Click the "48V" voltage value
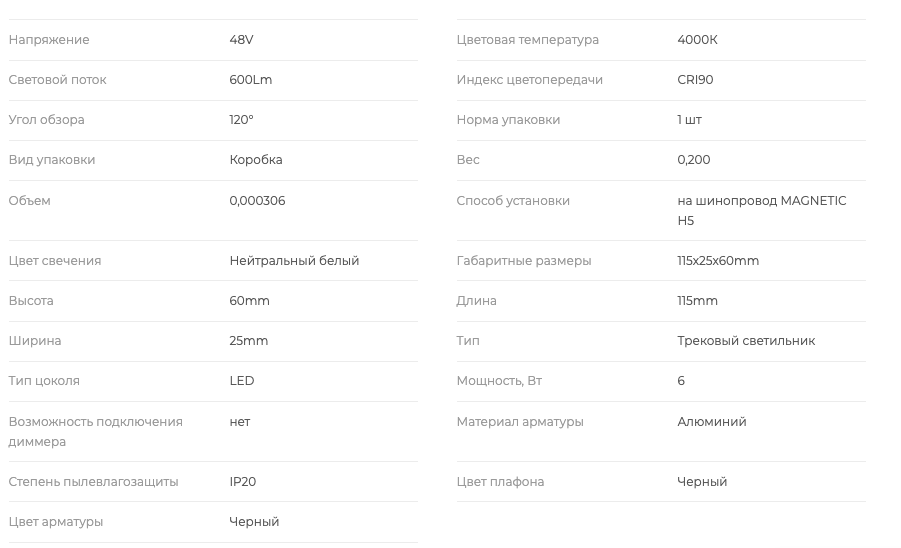Image resolution: width=901 pixels, height=548 pixels. coord(241,40)
